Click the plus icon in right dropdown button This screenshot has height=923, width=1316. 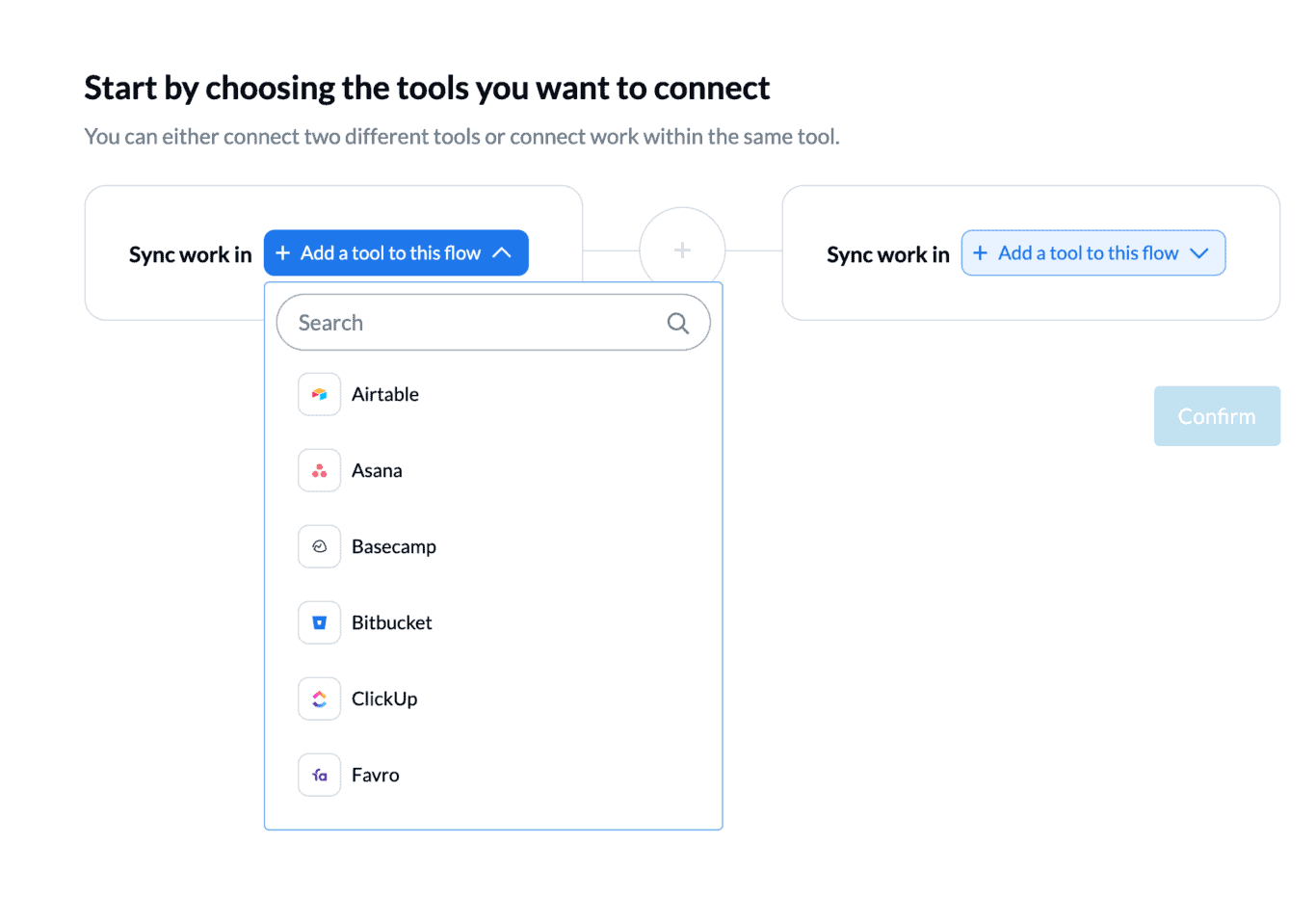(980, 253)
